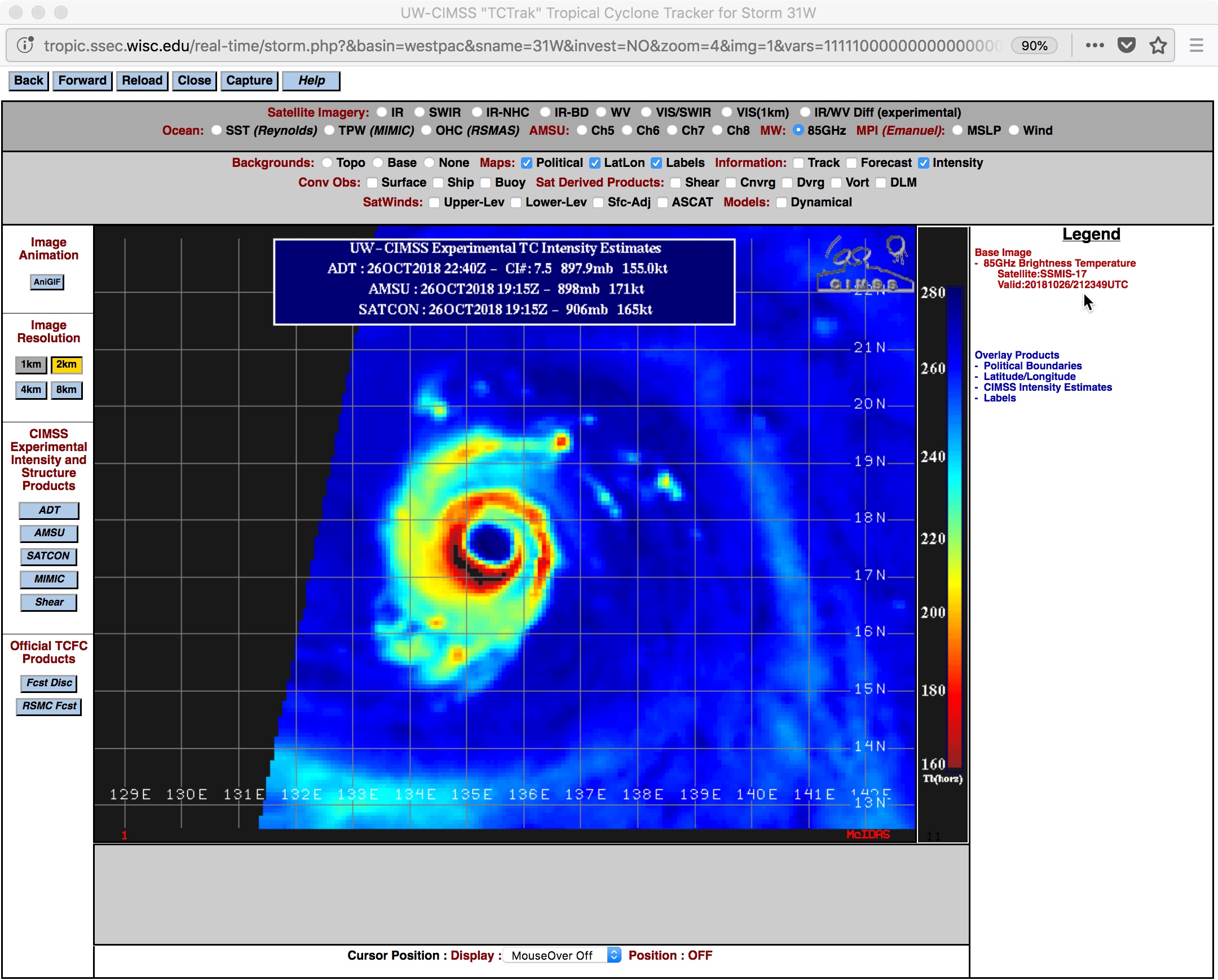Open the Shear structure product button
The width and height of the screenshot is (1218, 980).
pyautogui.click(x=49, y=603)
